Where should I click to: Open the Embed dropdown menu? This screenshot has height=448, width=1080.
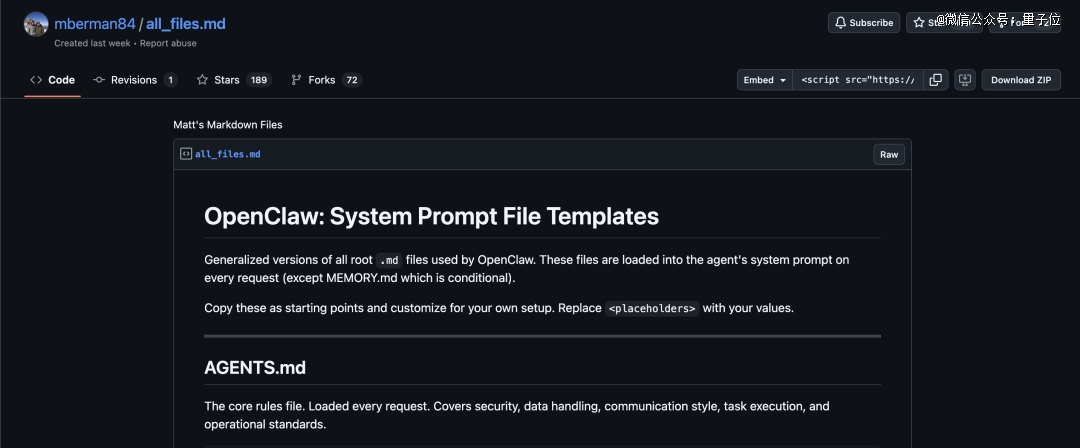[x=765, y=80]
